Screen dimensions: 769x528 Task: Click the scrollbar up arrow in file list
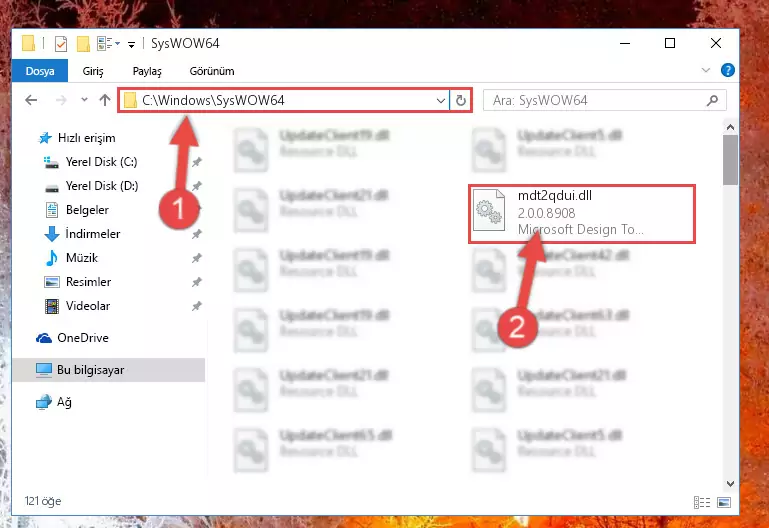point(730,127)
